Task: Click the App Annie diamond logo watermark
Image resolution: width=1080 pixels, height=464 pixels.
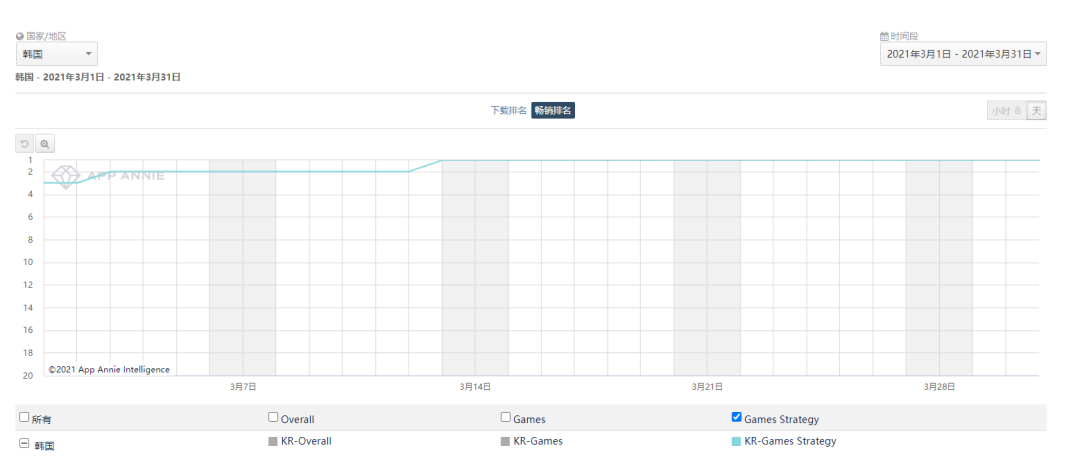Action: coord(66,177)
